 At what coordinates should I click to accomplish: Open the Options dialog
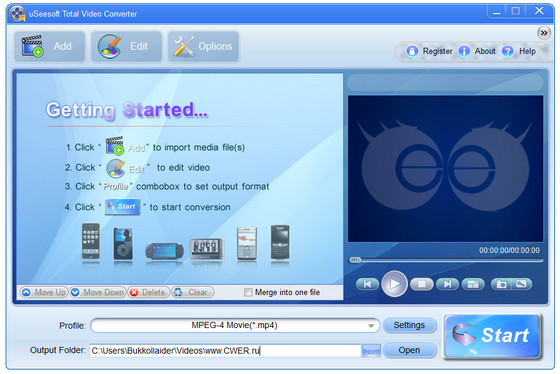coord(203,46)
